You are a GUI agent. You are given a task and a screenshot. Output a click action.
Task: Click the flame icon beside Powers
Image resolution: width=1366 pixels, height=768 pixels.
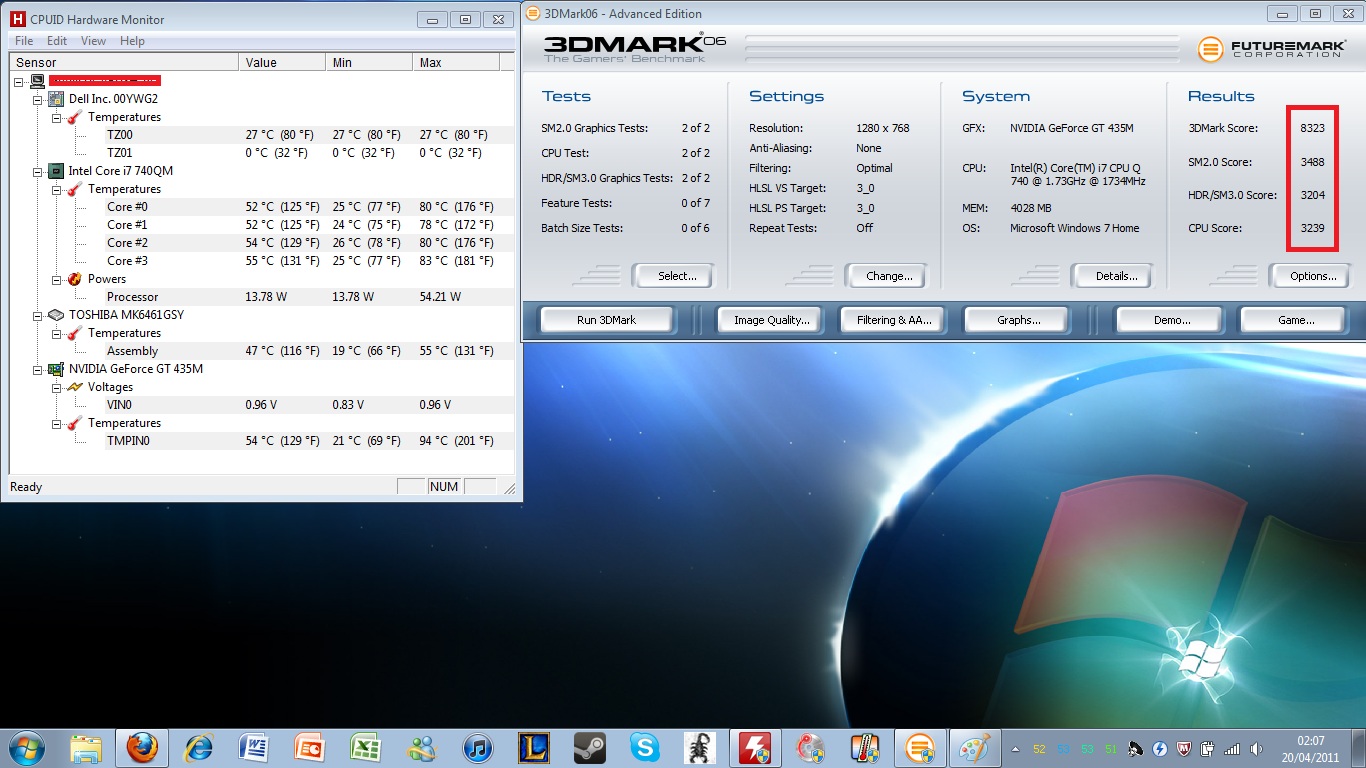(75, 279)
